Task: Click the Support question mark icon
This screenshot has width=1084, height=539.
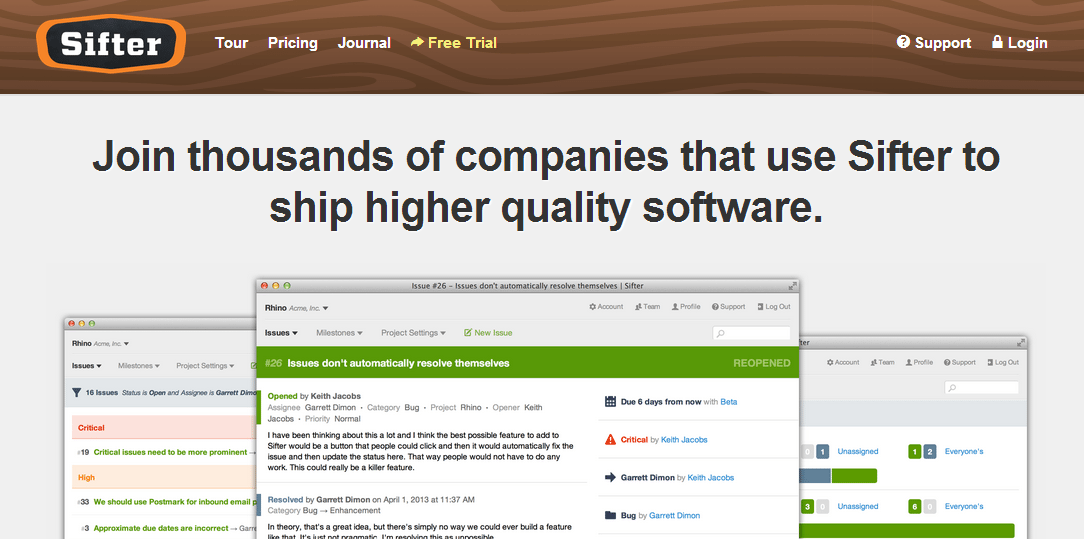Action: point(903,42)
